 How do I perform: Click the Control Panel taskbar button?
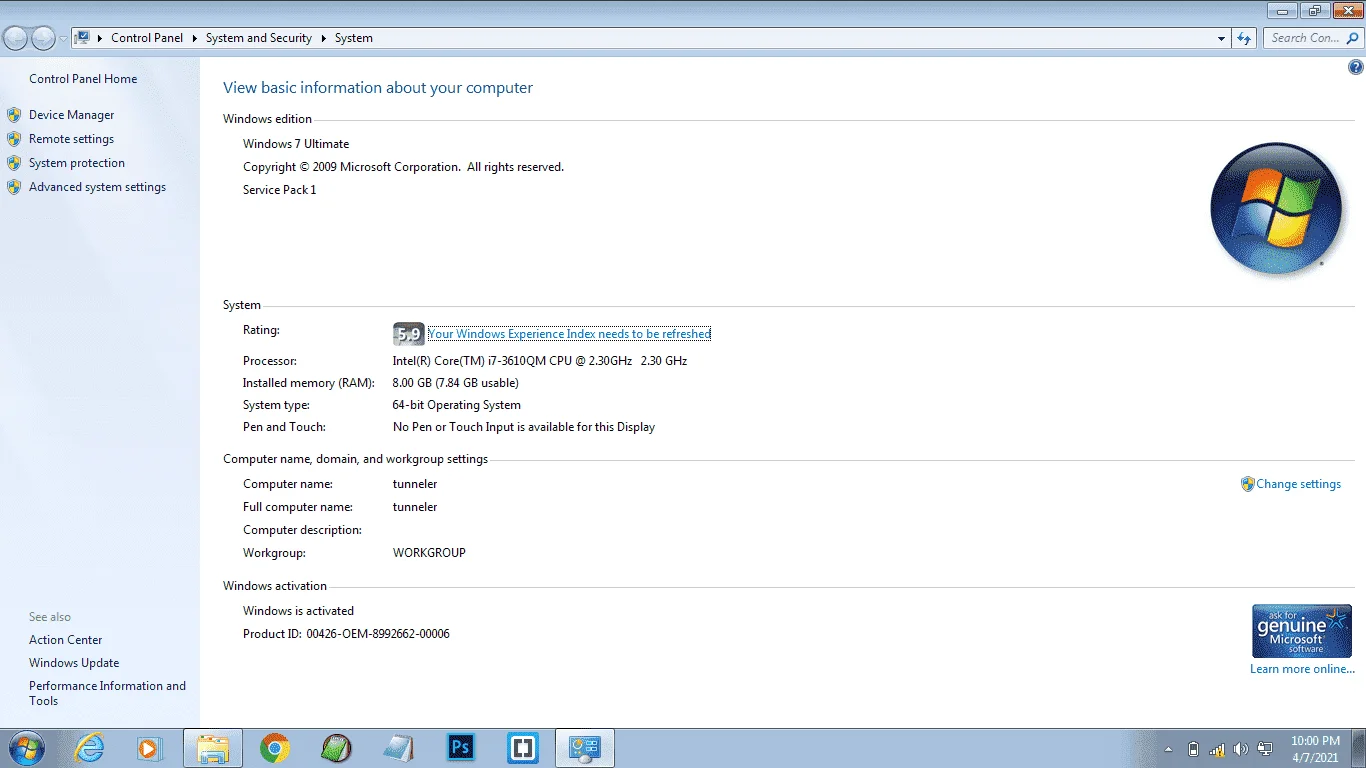585,748
